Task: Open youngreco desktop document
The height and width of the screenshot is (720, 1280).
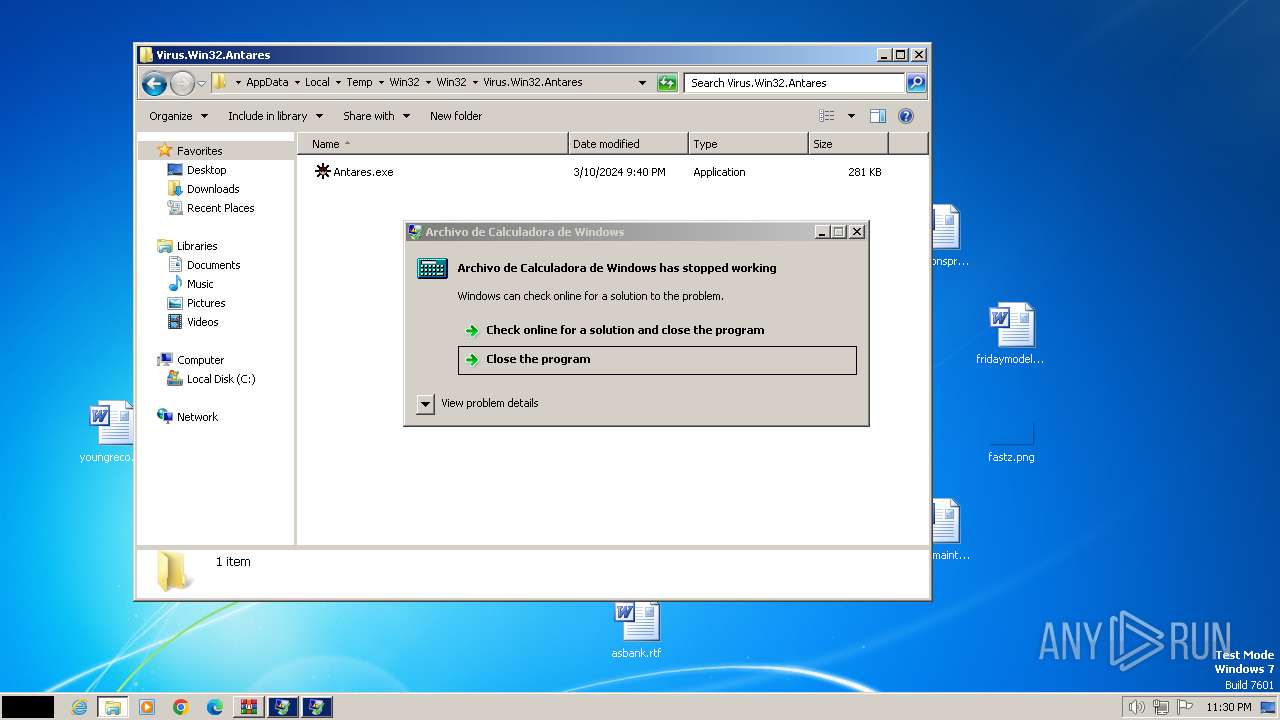Action: tap(106, 432)
